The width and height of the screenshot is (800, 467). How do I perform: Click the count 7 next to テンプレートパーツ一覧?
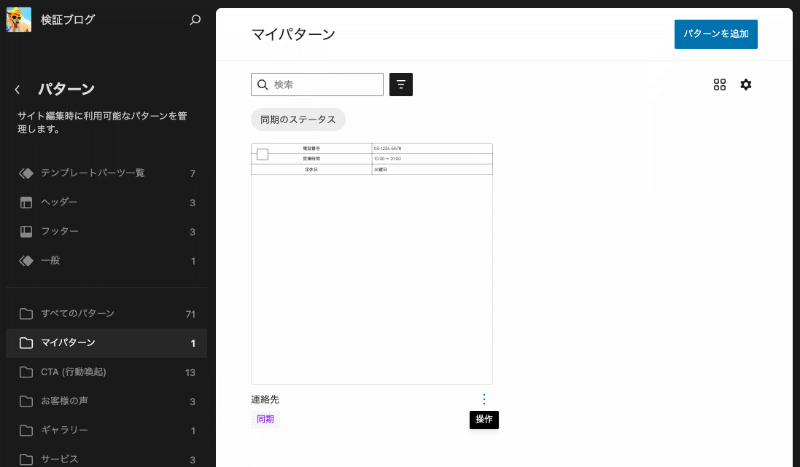(x=192, y=174)
